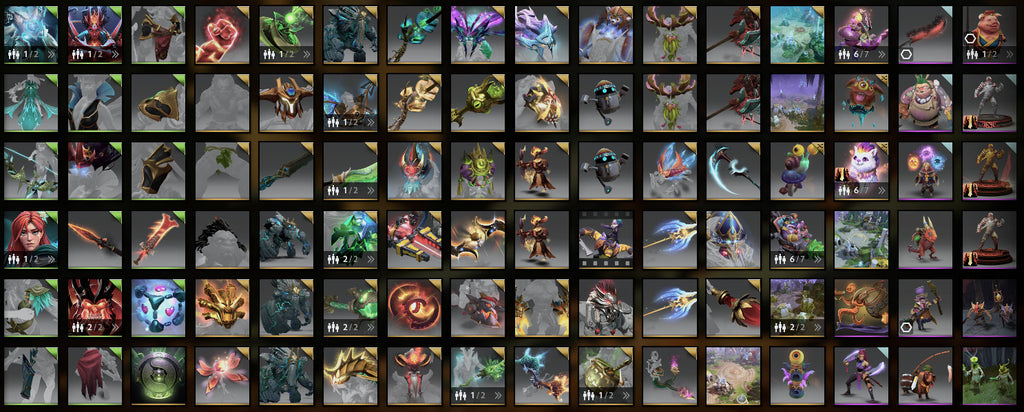Image resolution: width=1024 pixels, height=412 pixels.
Task: Click the Io wisp ball with hearts
Action: [x=159, y=308]
